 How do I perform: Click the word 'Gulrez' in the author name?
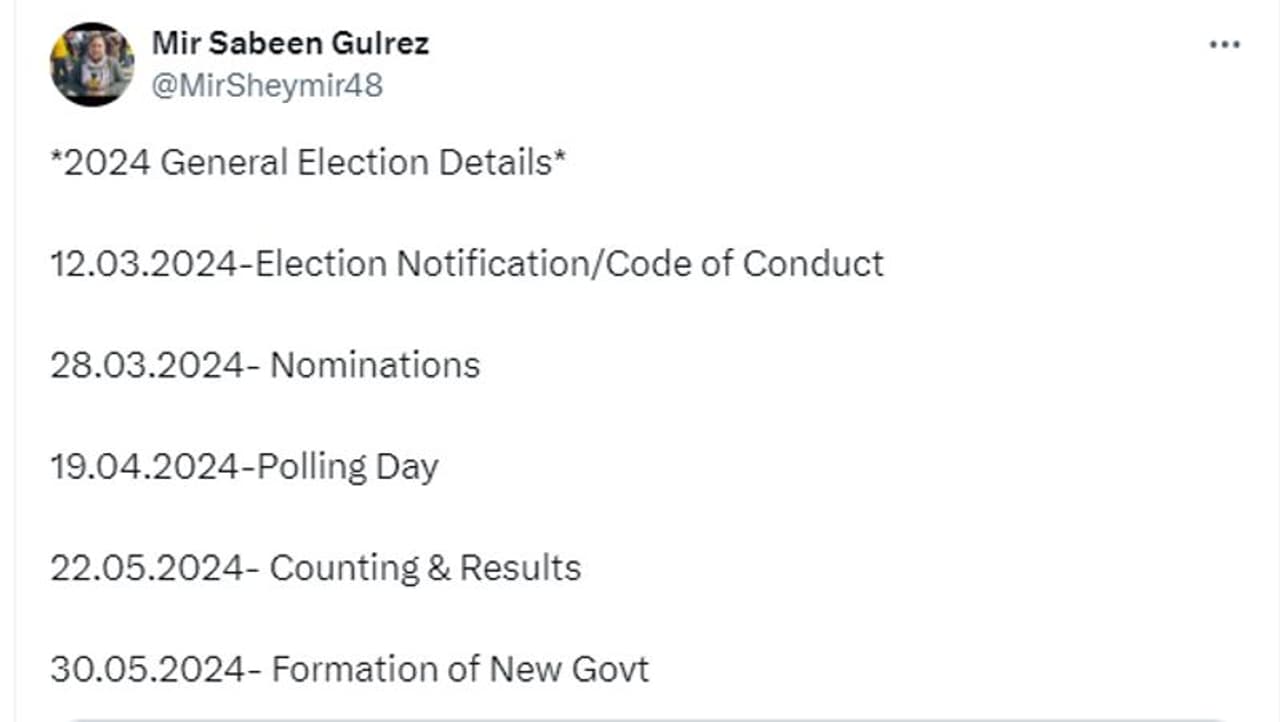387,44
